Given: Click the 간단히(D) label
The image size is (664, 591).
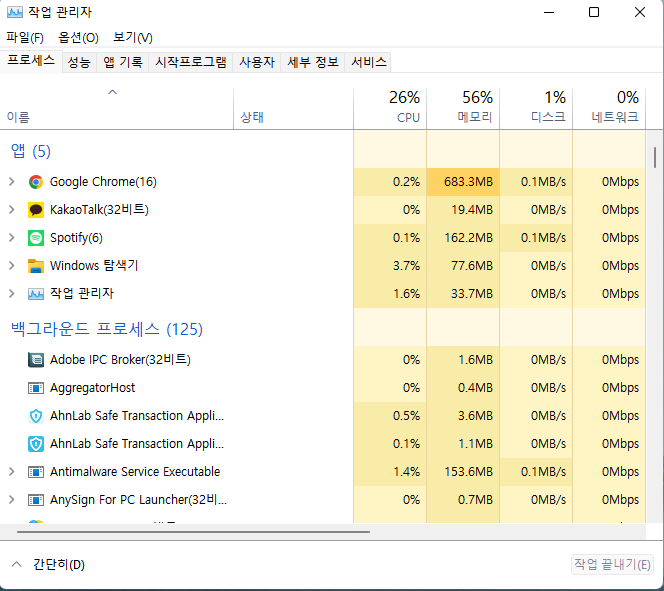Looking at the screenshot, I should (59, 564).
